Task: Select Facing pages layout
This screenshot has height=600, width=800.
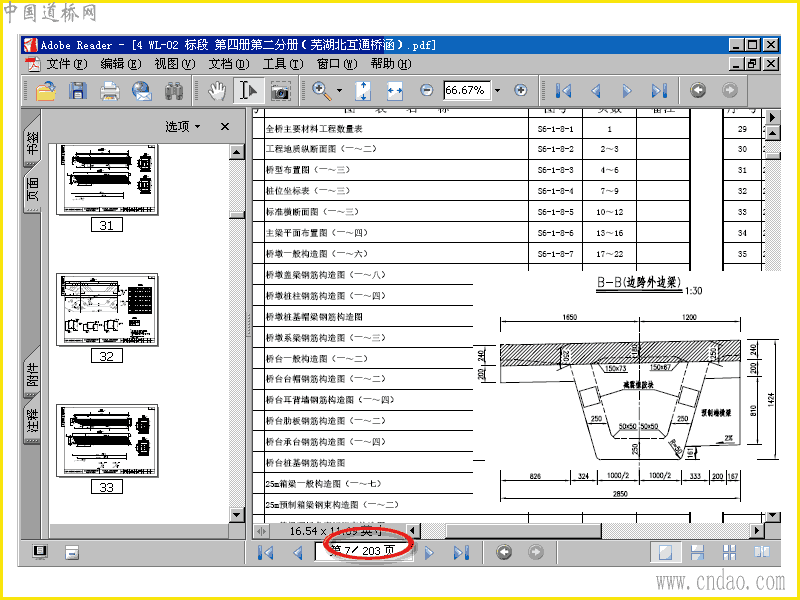Action: 762,552
